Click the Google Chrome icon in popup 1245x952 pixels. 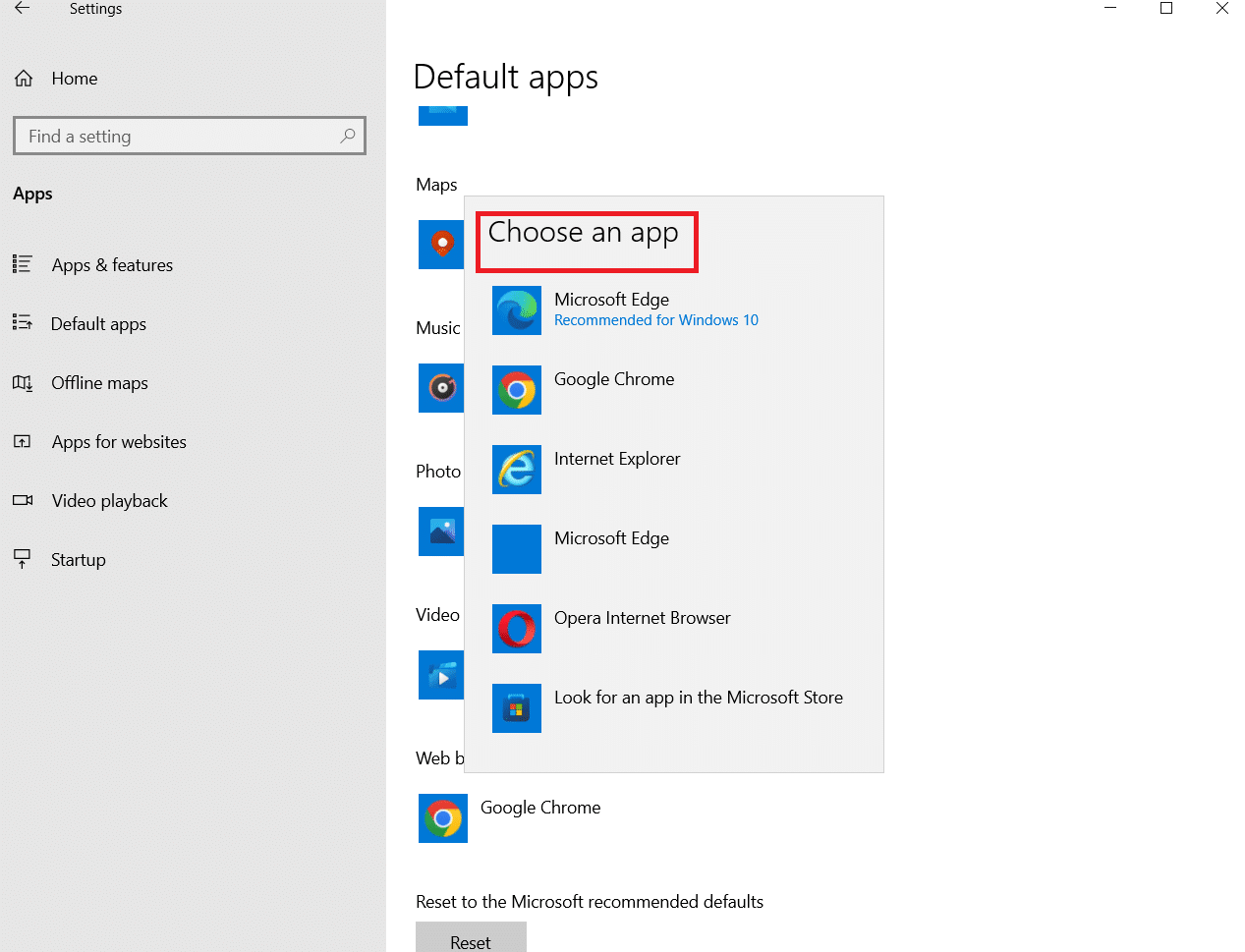pos(517,390)
